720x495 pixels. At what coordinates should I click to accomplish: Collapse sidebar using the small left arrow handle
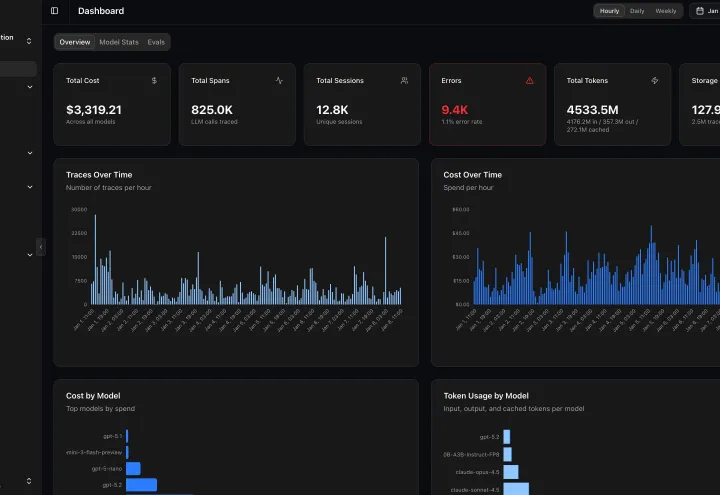[41, 247]
